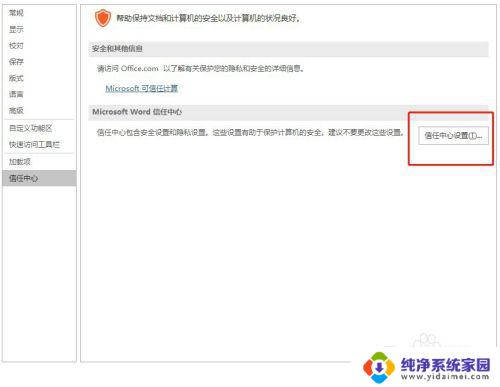500x387 pixels.
Task: Open the 保存 options category
Action: tap(16, 62)
